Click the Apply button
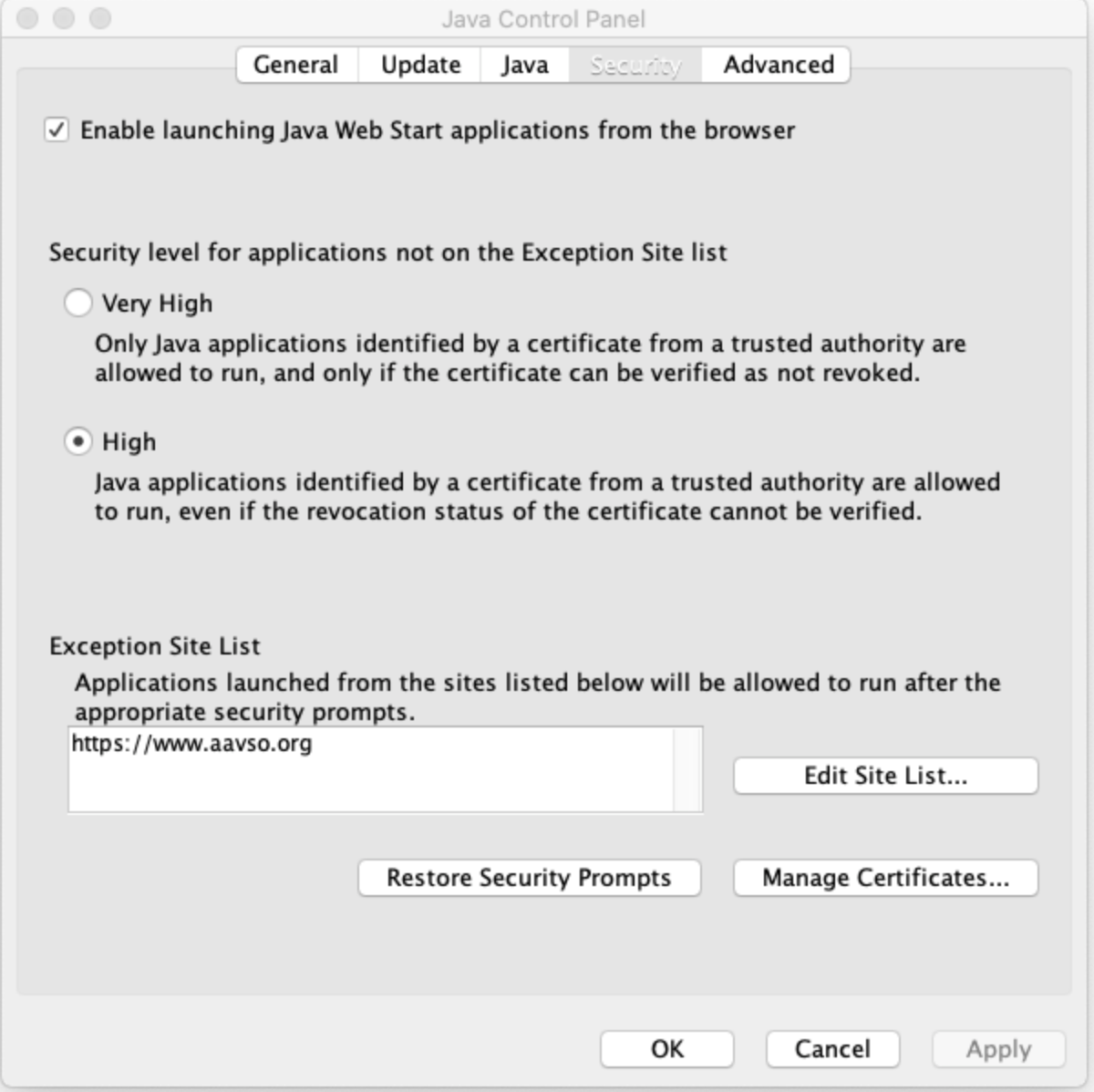 click(998, 1049)
